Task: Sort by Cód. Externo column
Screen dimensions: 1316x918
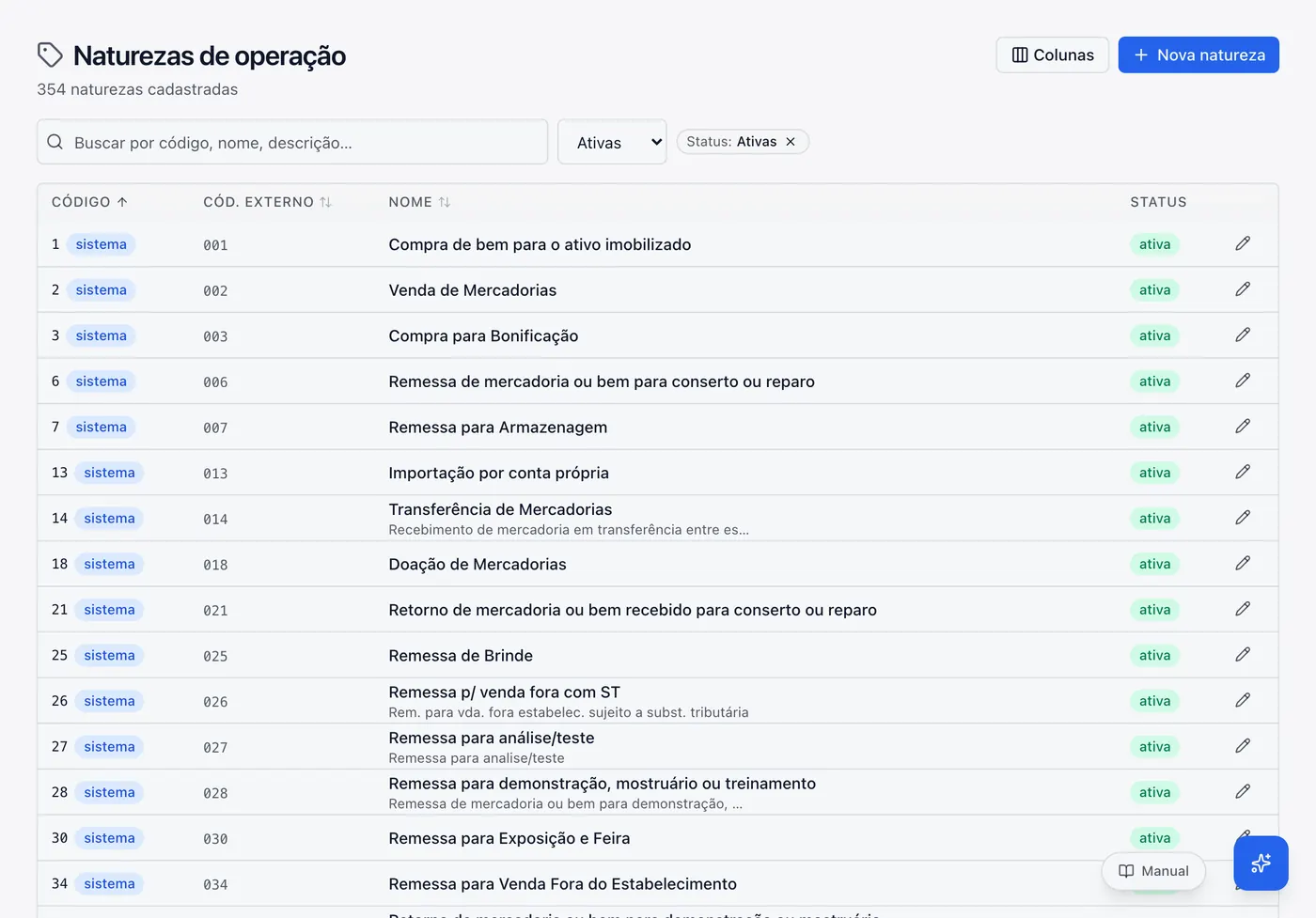Action: point(268,202)
